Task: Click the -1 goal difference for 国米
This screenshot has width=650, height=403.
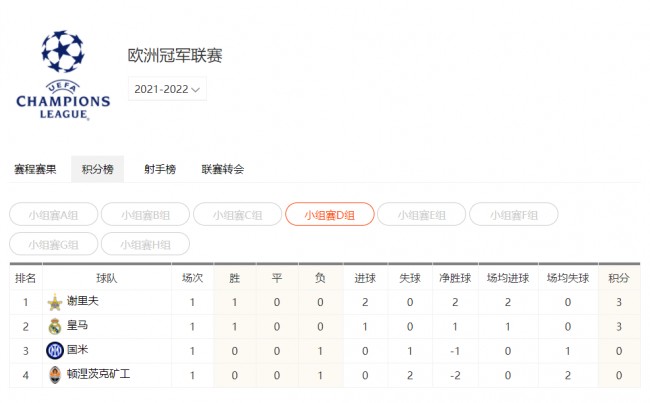Action: coord(455,351)
